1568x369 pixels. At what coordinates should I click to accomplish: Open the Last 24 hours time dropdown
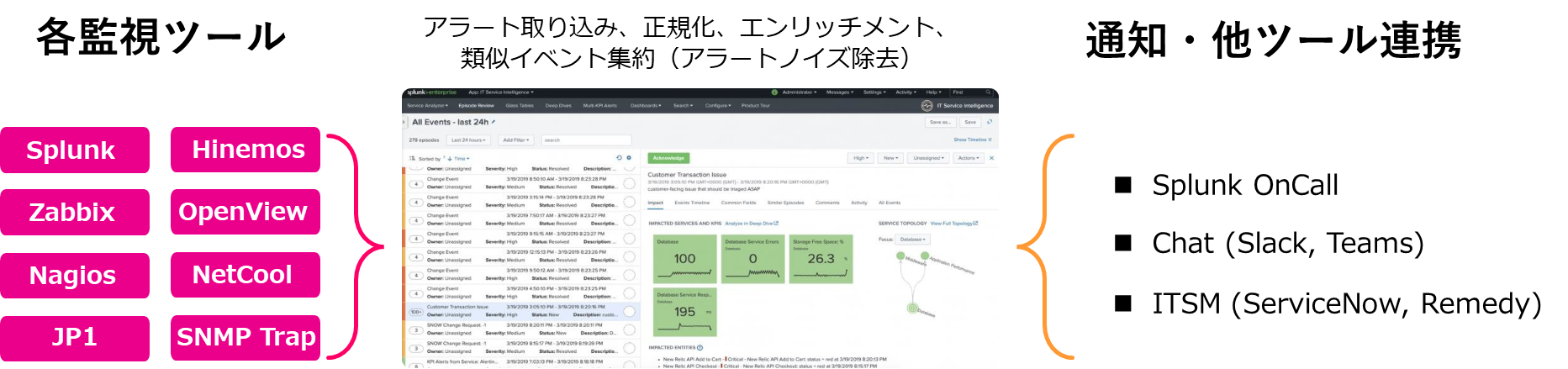pos(468,140)
